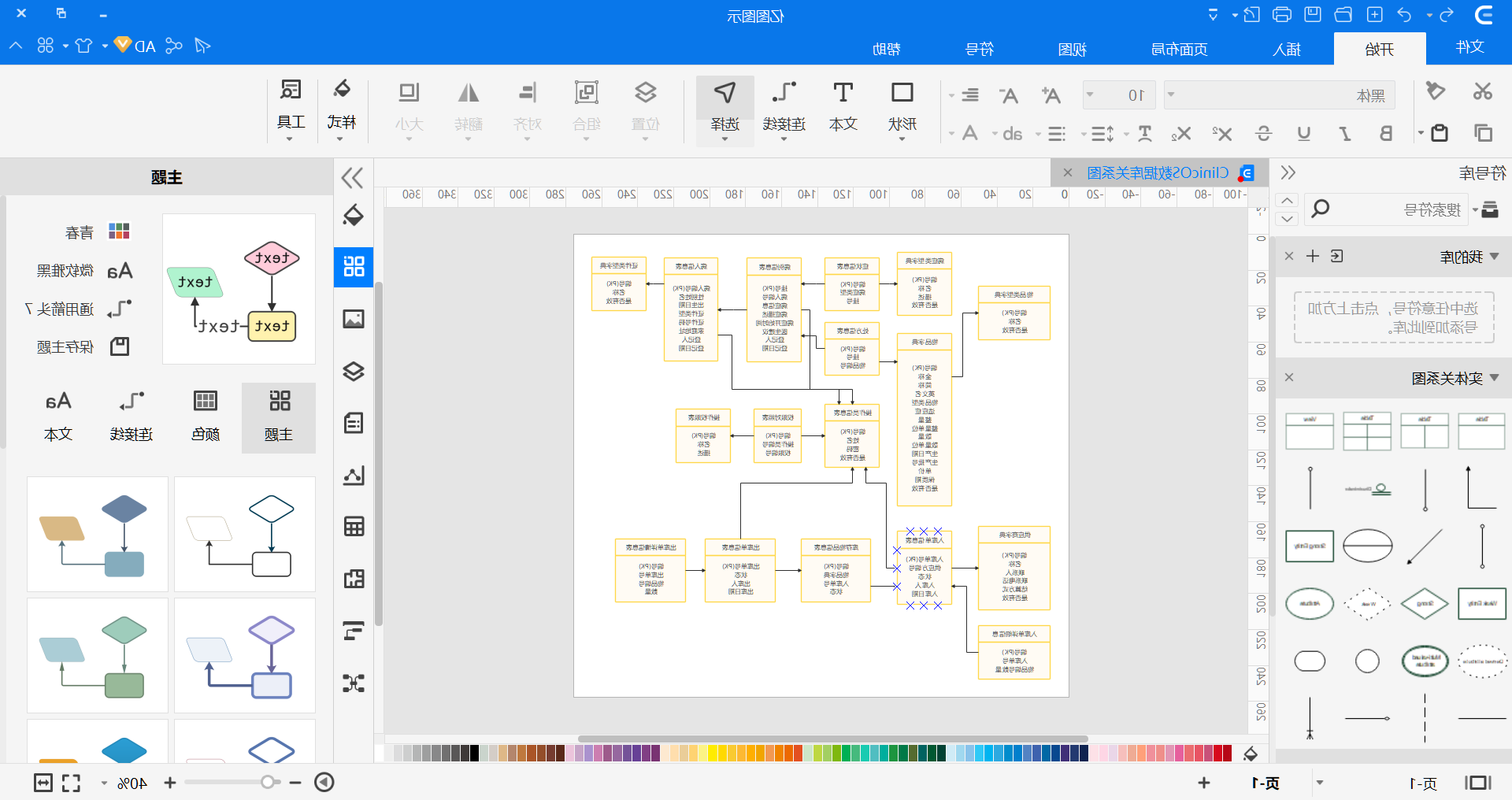Toggle superscript formatting
Viewport: 1512px width, 800px height.
[x=1221, y=133]
